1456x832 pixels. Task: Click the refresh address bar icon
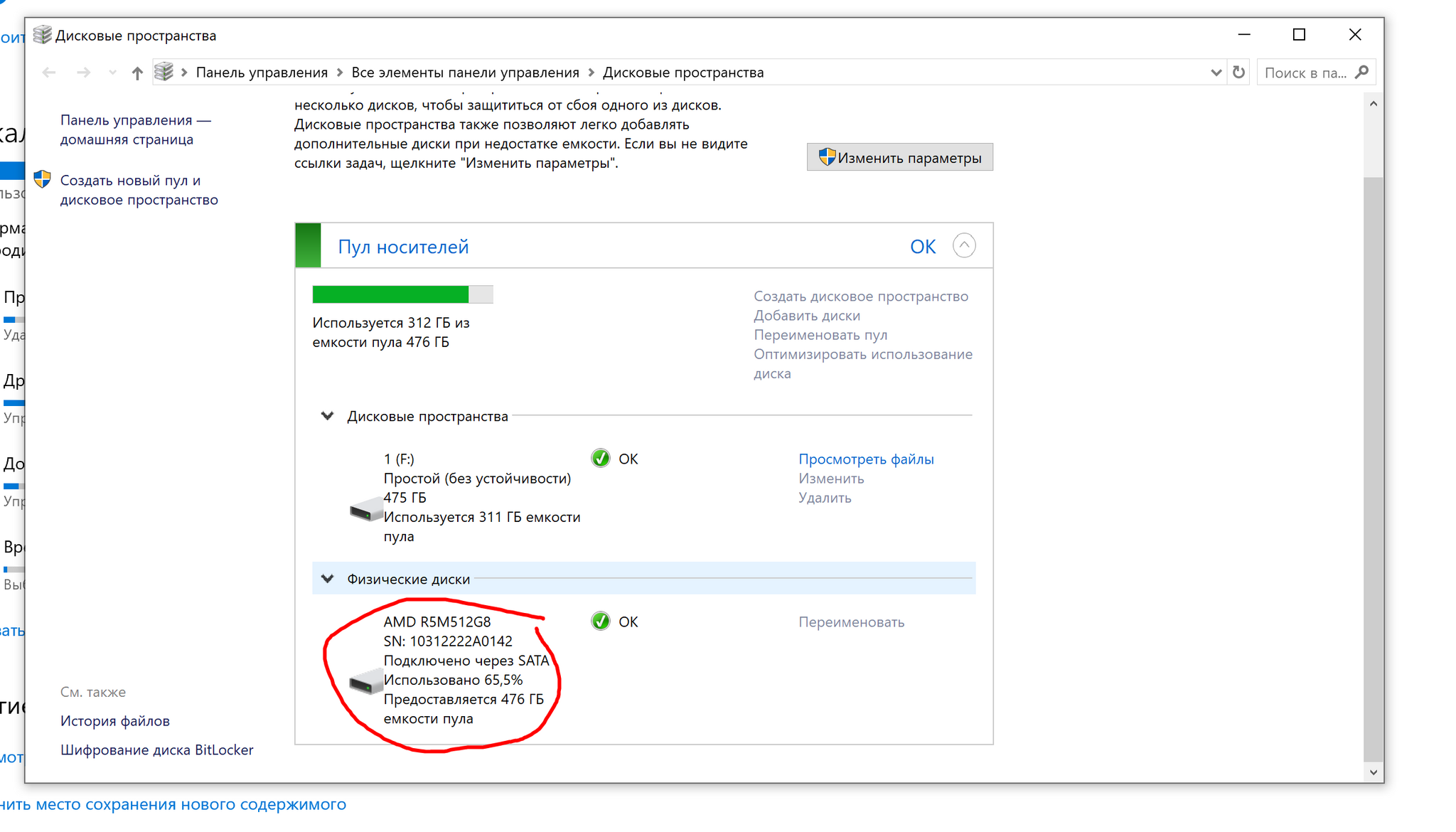(1238, 73)
